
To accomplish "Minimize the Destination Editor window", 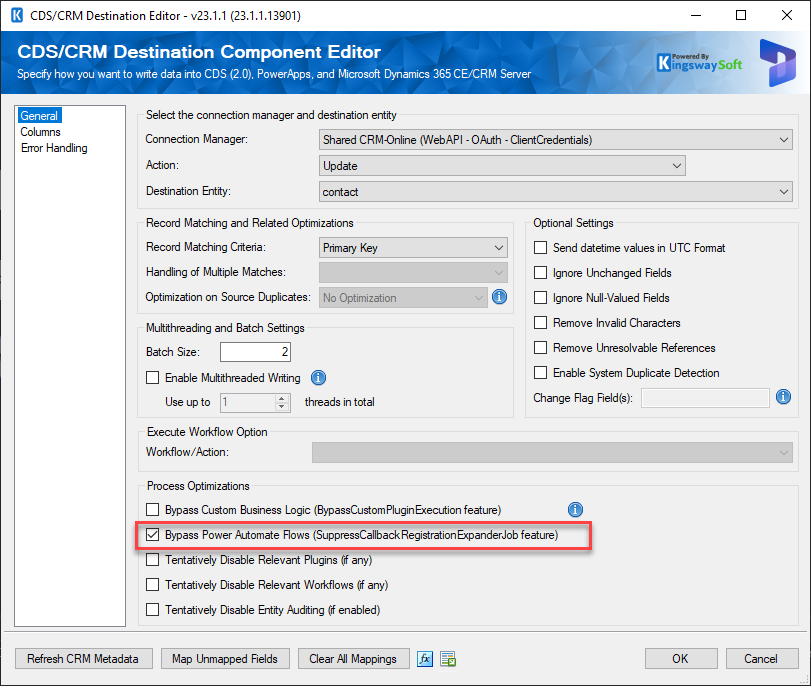I will pyautogui.click(x=696, y=15).
